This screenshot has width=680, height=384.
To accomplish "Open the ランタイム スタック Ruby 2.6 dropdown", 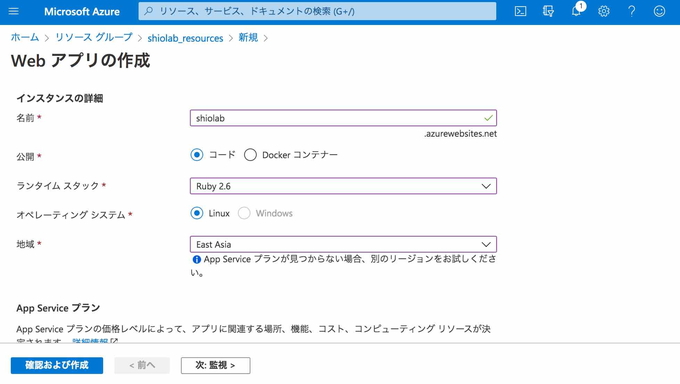I will click(343, 186).
